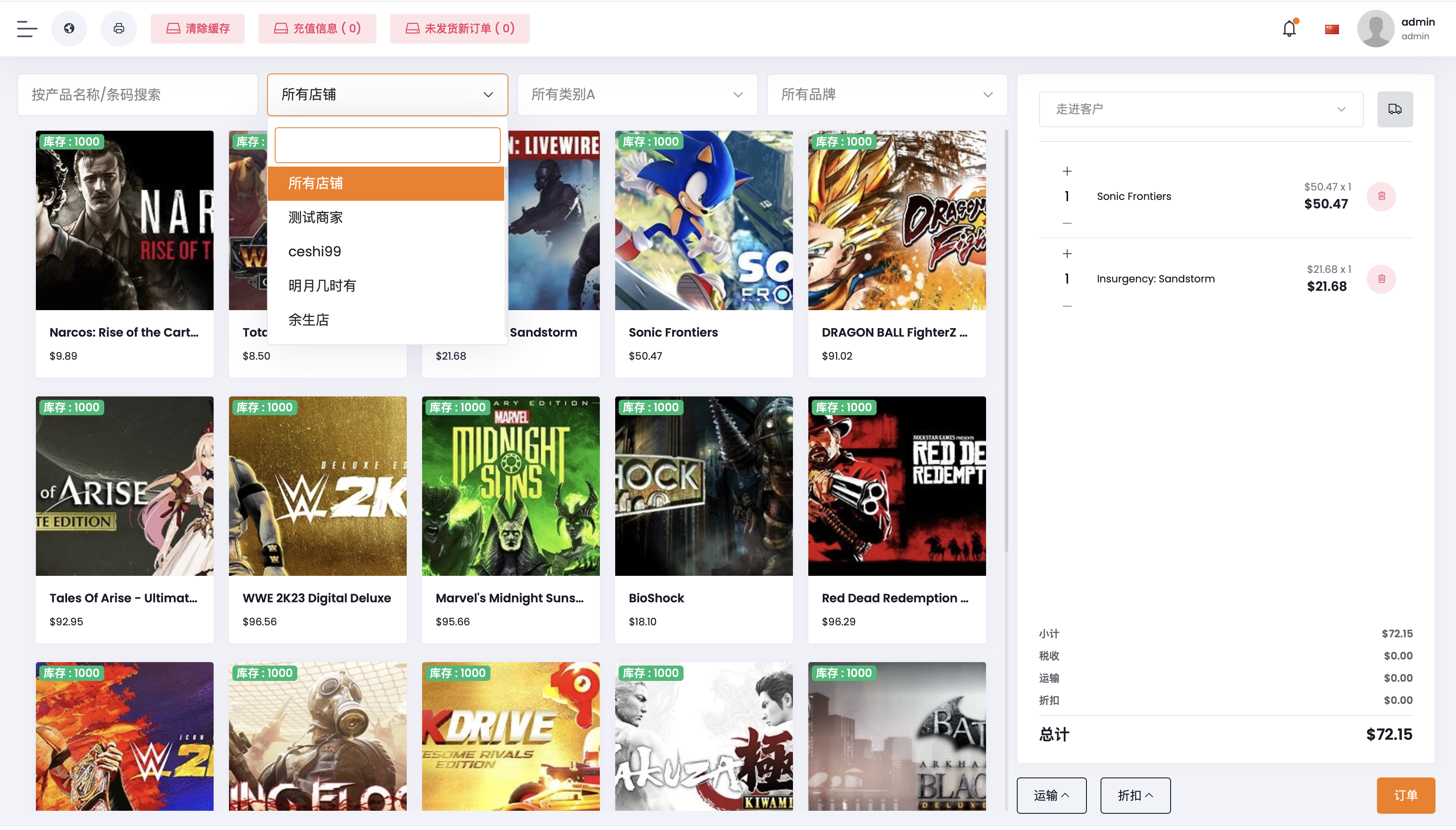This screenshot has height=830, width=1456.
Task: Toggle the hamburger sidebar menu
Action: (27, 29)
